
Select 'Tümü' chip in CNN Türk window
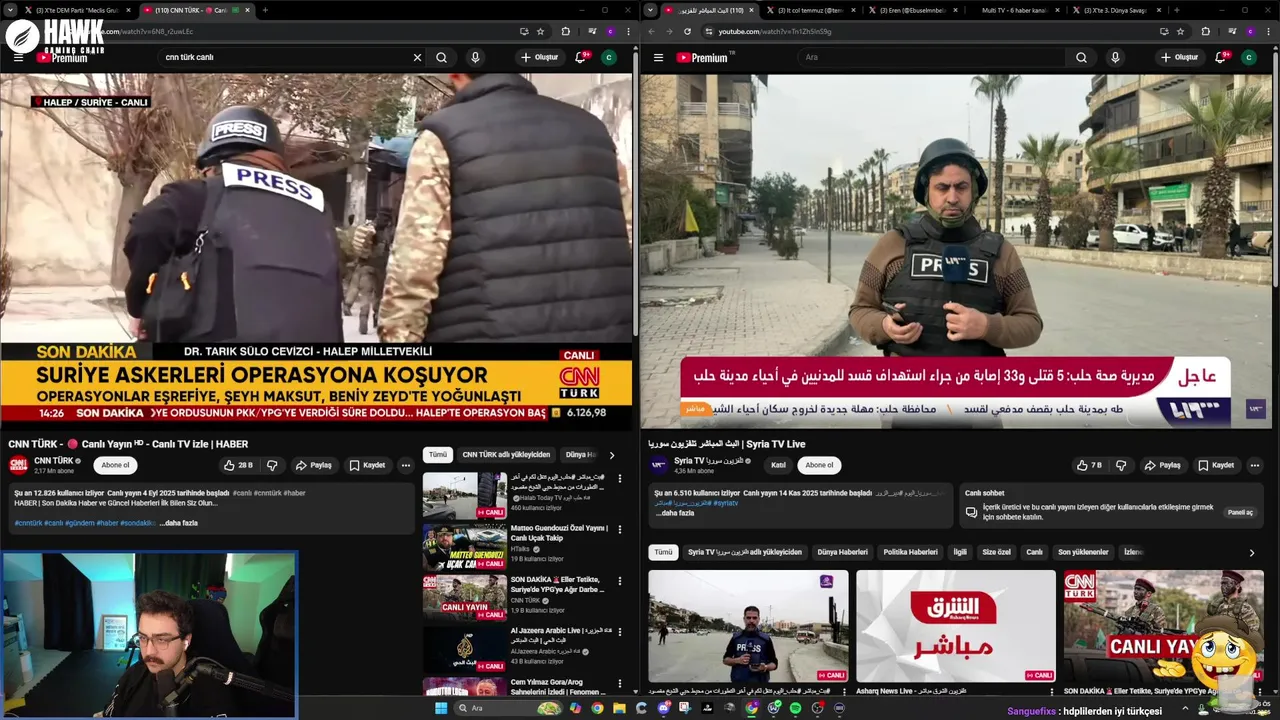(x=438, y=455)
